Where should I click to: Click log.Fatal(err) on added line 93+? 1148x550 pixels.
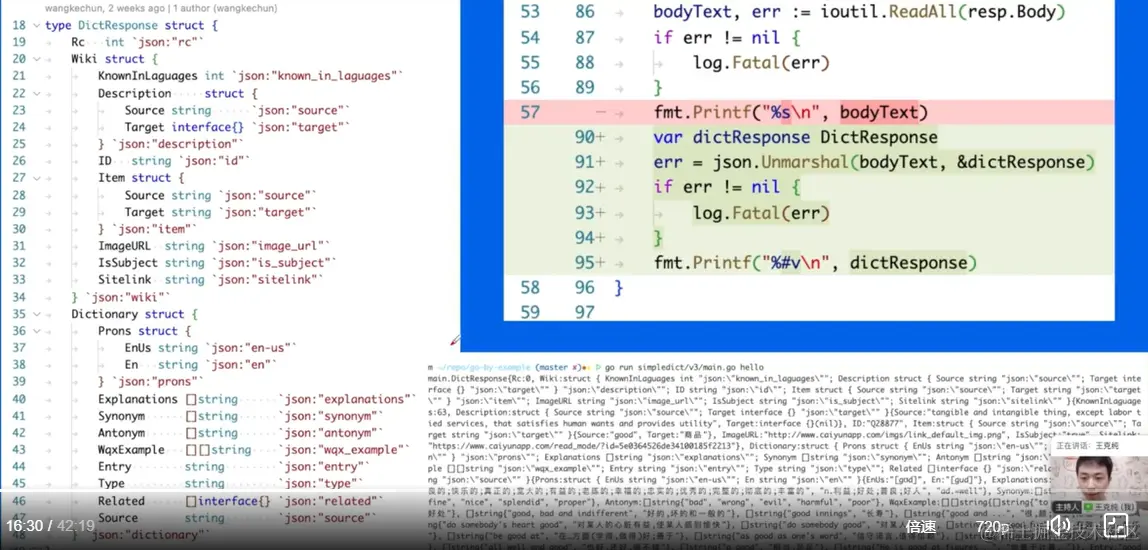[x=761, y=212]
